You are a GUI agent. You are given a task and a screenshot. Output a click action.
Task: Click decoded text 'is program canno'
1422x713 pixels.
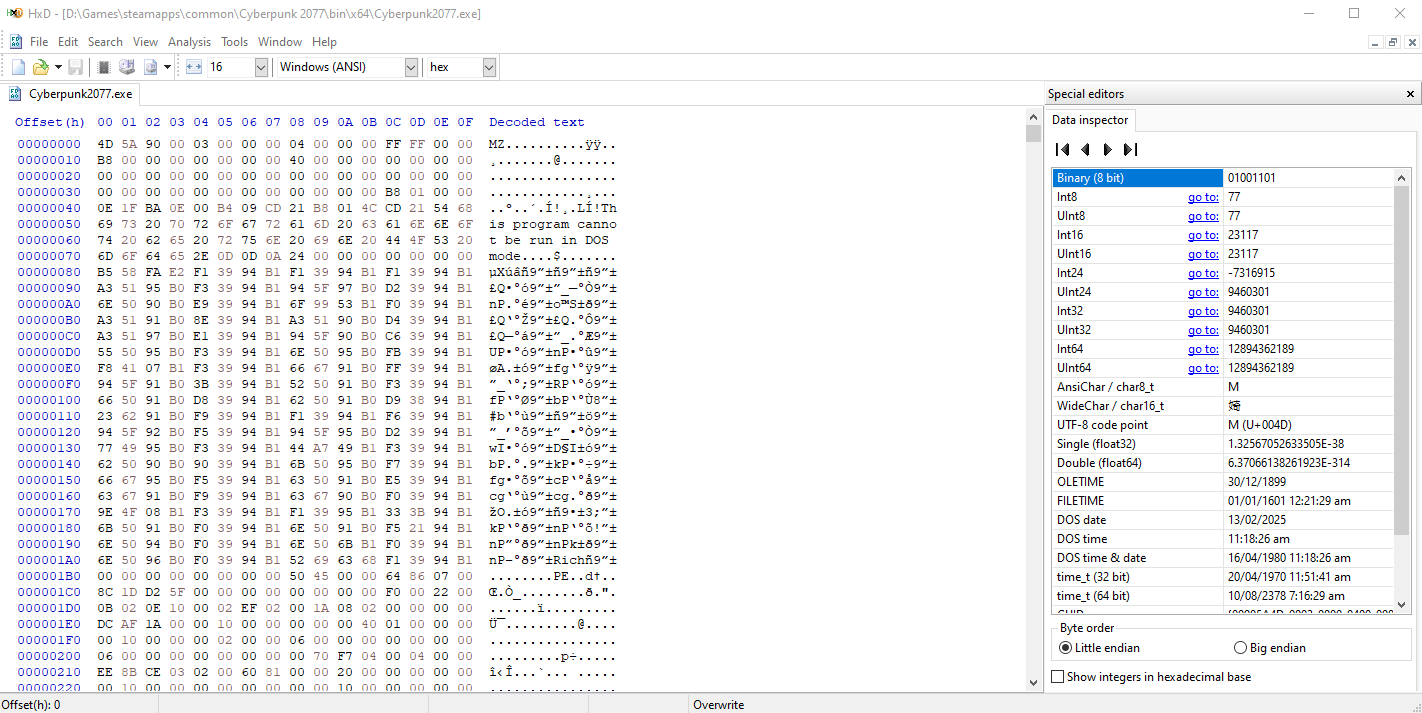(553, 224)
